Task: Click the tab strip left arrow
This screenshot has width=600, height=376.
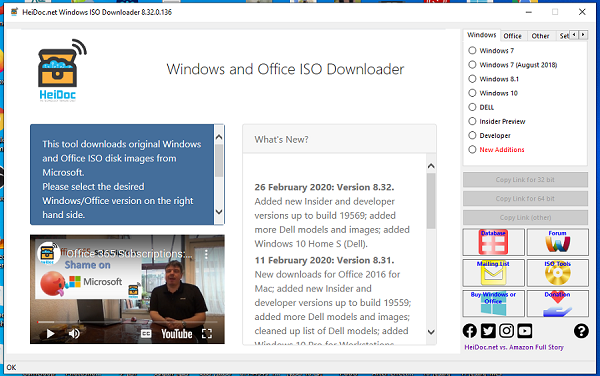Action: pyautogui.click(x=574, y=35)
